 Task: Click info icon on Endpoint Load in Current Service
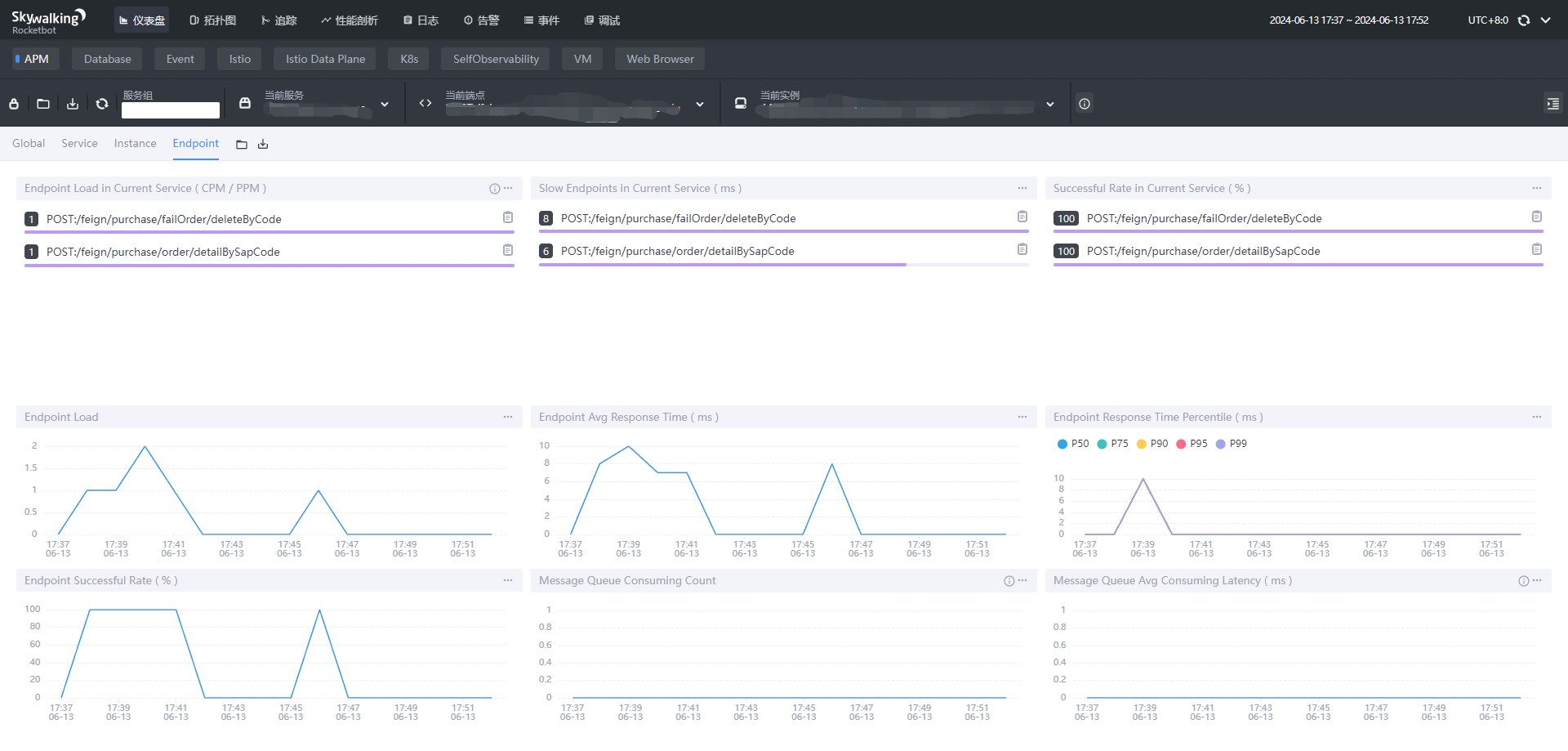click(x=494, y=189)
